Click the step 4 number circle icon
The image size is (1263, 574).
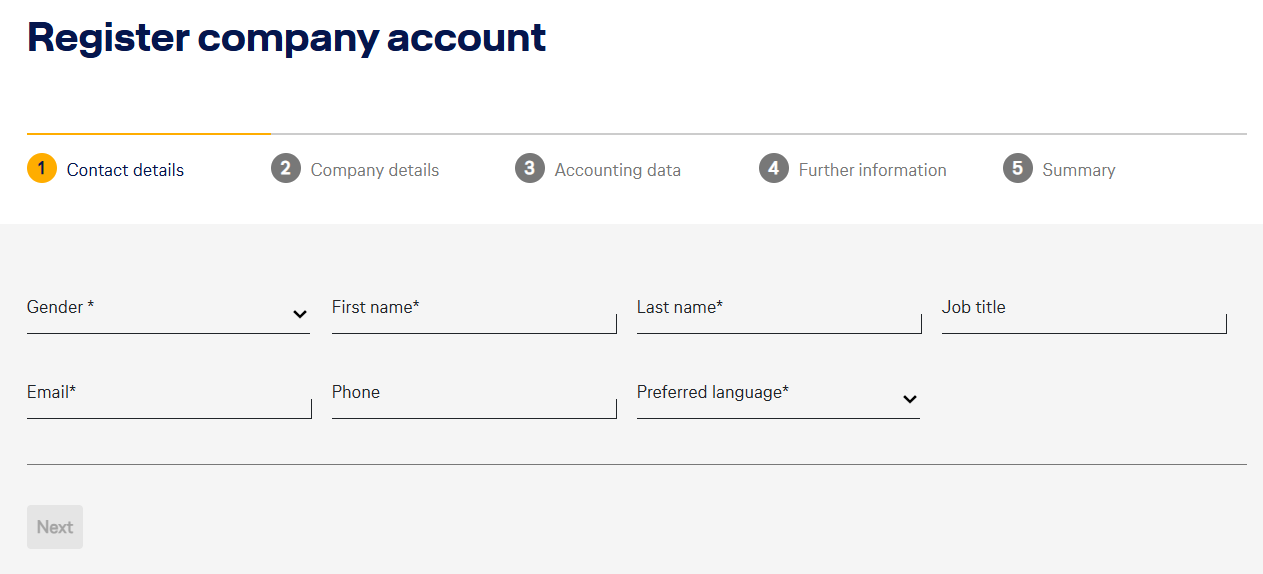[773, 169]
